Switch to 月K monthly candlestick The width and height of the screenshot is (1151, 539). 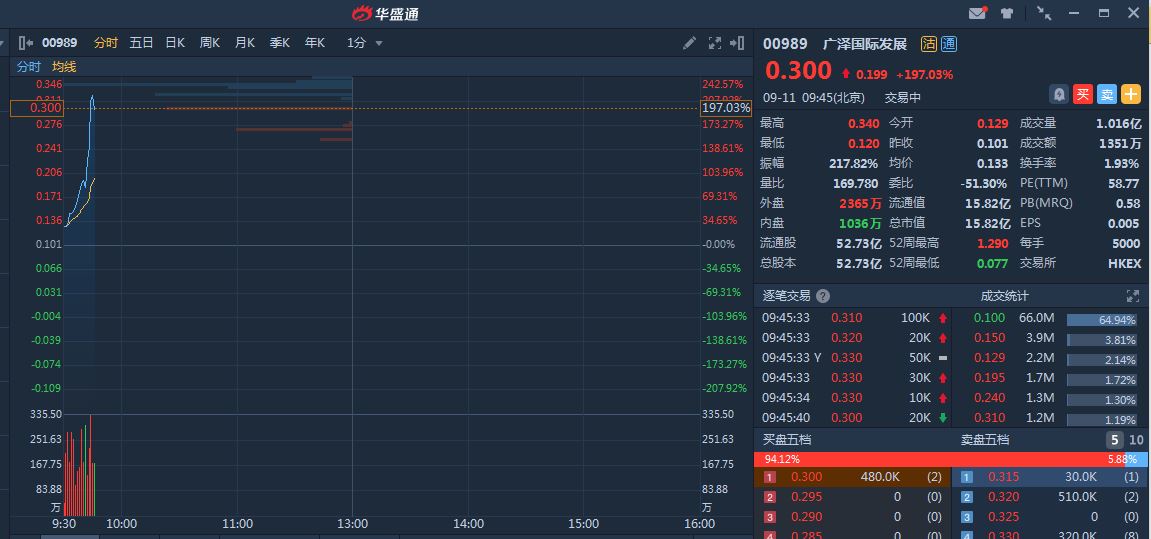click(x=244, y=43)
